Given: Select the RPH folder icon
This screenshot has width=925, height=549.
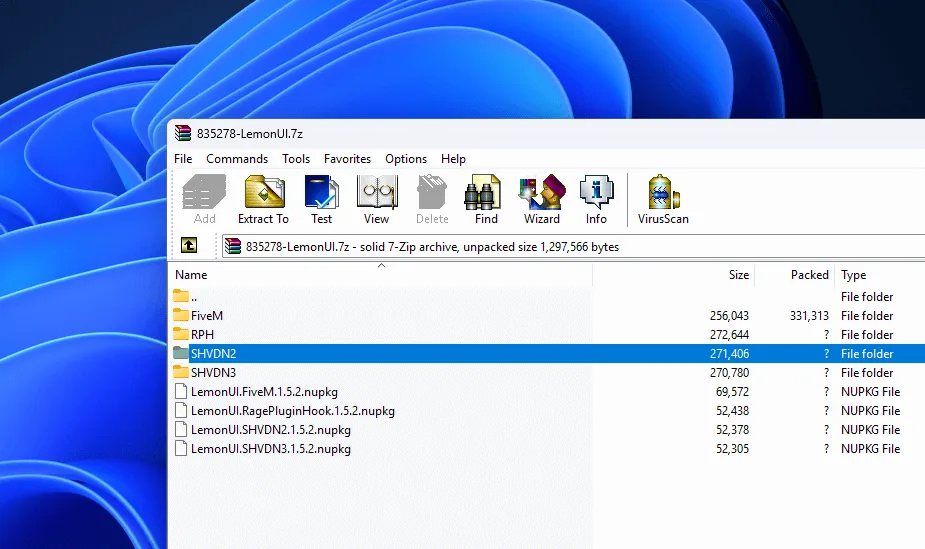Looking at the screenshot, I should point(181,334).
